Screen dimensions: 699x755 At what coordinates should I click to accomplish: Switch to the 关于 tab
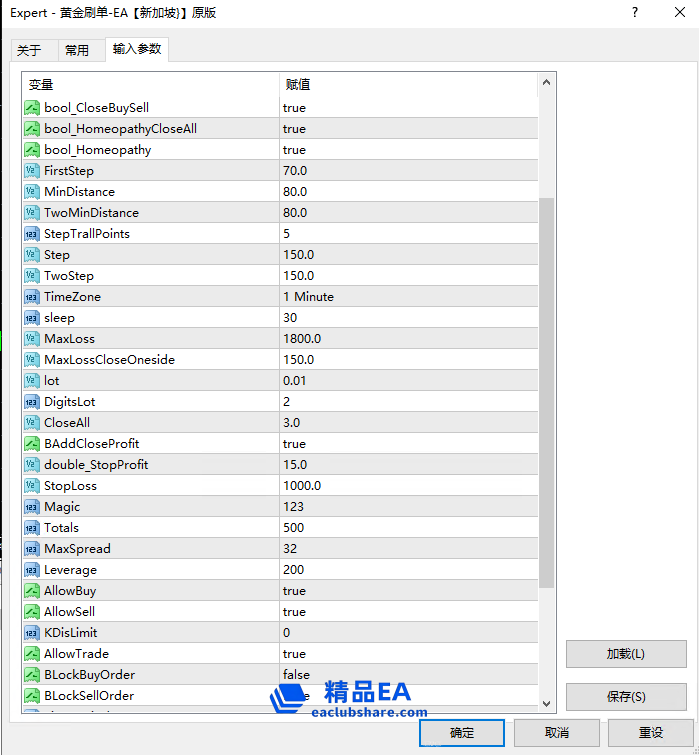pos(29,51)
